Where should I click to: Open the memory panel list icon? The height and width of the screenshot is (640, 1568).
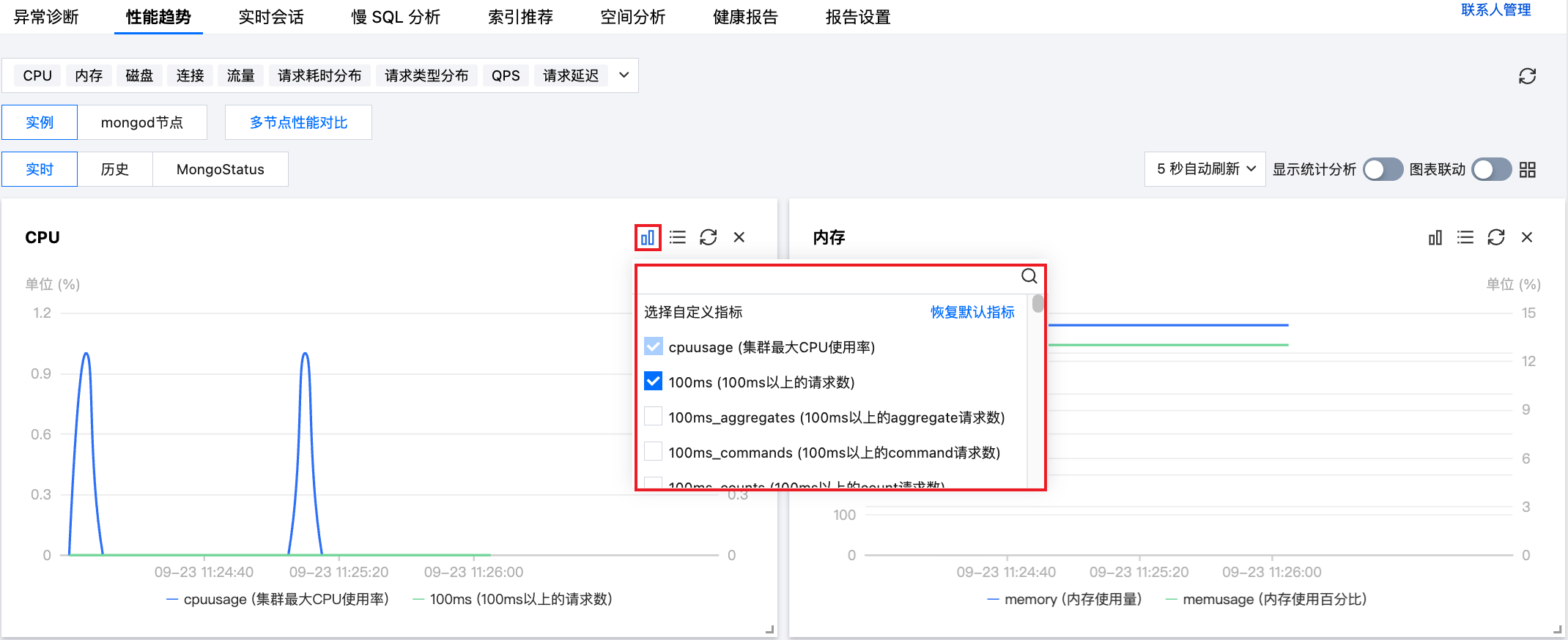(x=1465, y=237)
